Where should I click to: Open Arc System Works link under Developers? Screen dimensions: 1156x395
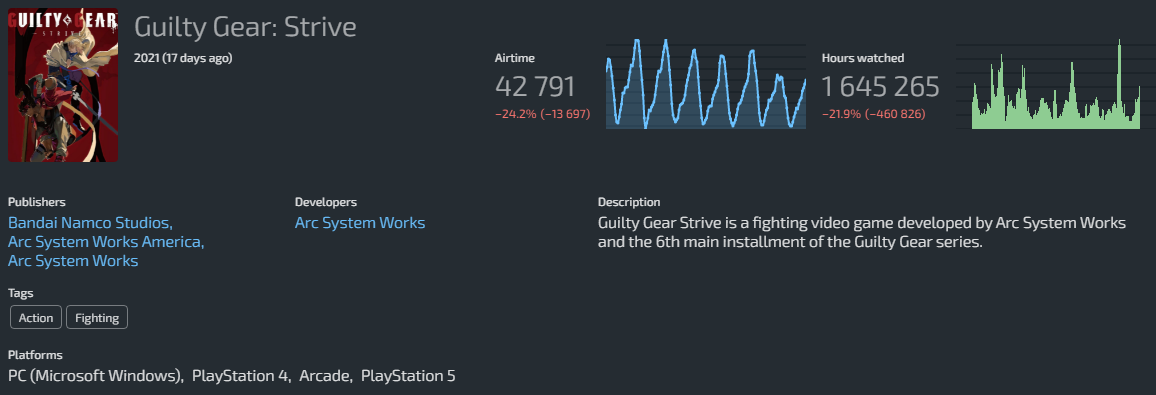[360, 223]
